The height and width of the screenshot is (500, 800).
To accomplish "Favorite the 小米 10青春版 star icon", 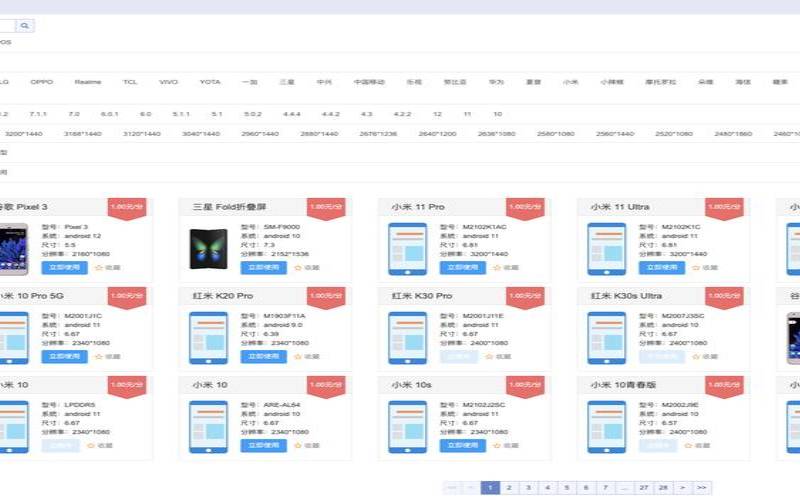I will point(688,445).
